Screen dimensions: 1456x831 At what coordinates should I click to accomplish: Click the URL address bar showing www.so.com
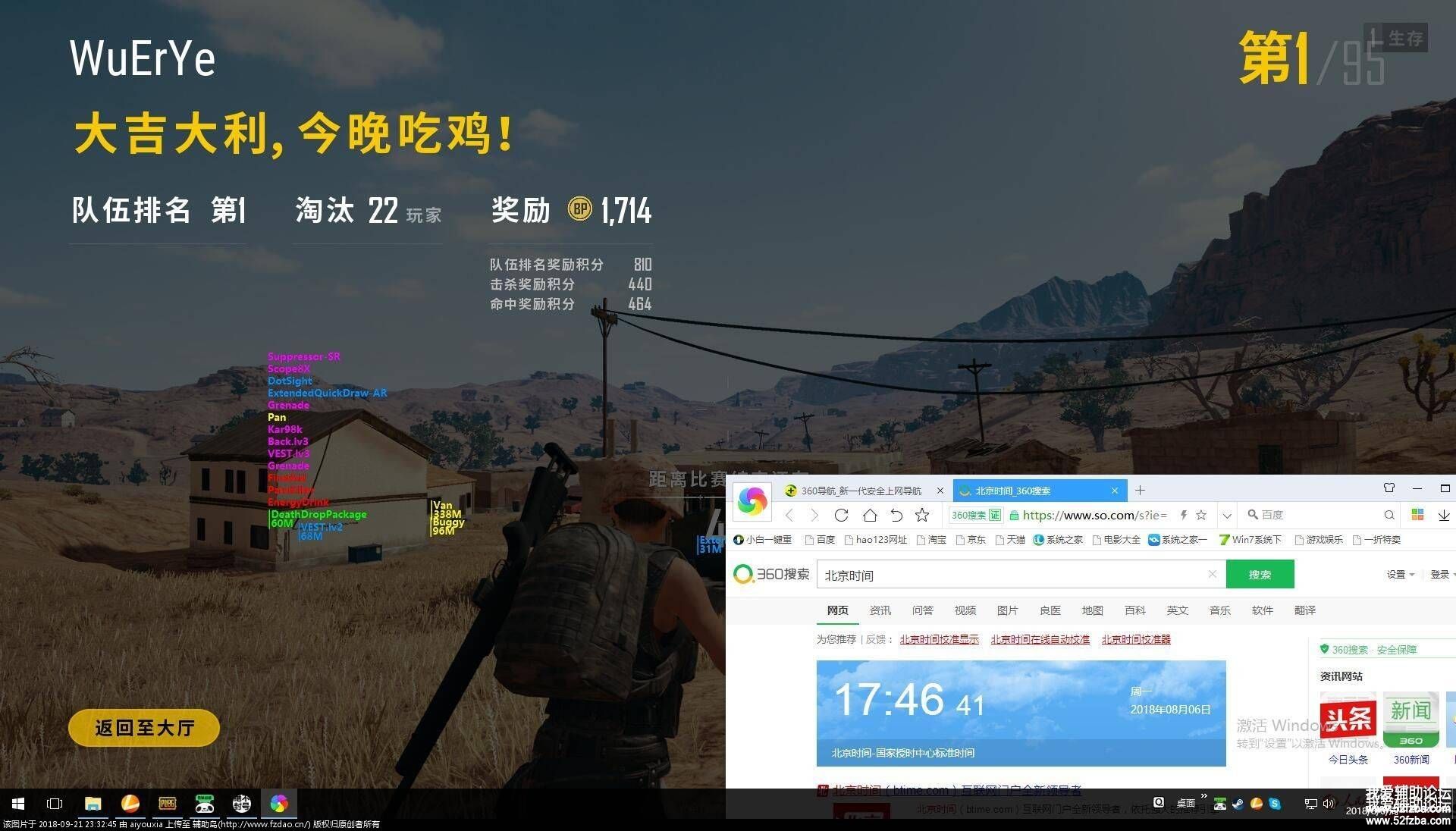(x=1094, y=515)
